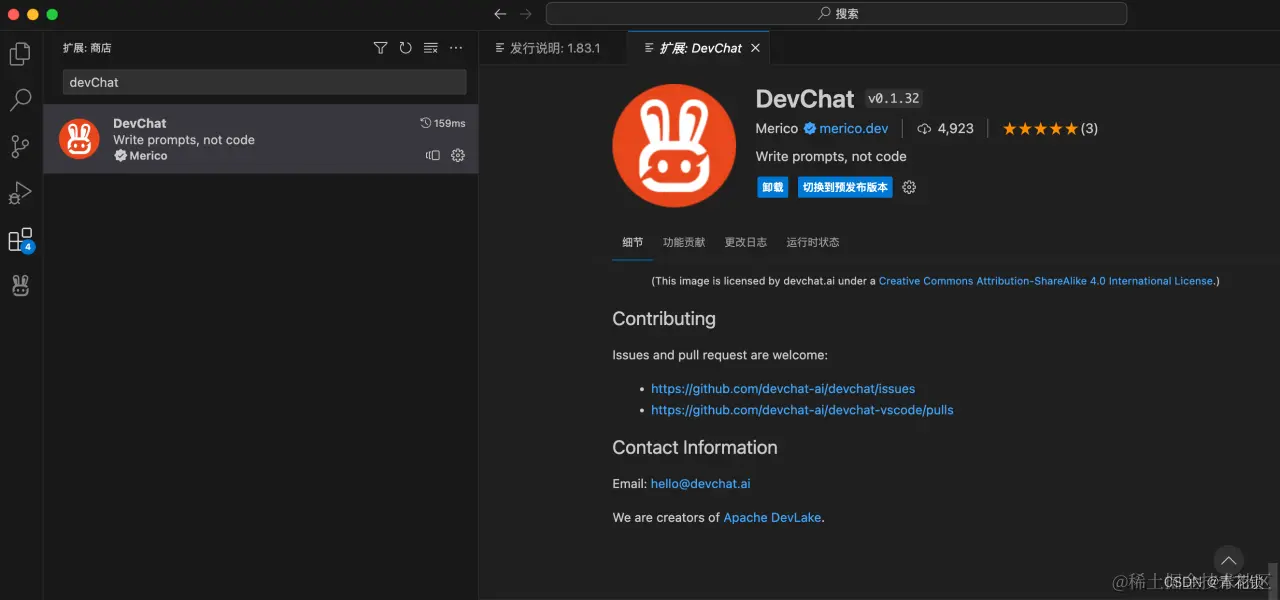
Task: Go forward with the navigation arrow
Action: (x=526, y=14)
